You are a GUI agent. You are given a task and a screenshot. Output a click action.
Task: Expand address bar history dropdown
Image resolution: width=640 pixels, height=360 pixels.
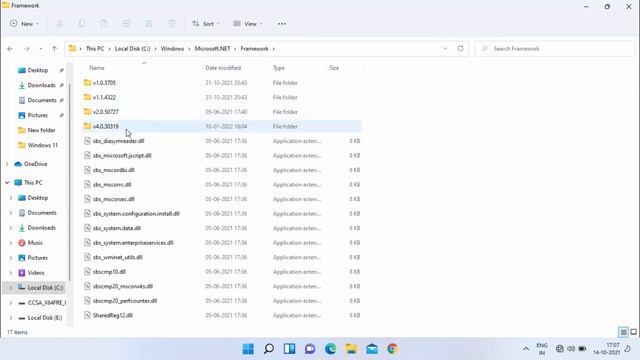coord(445,49)
